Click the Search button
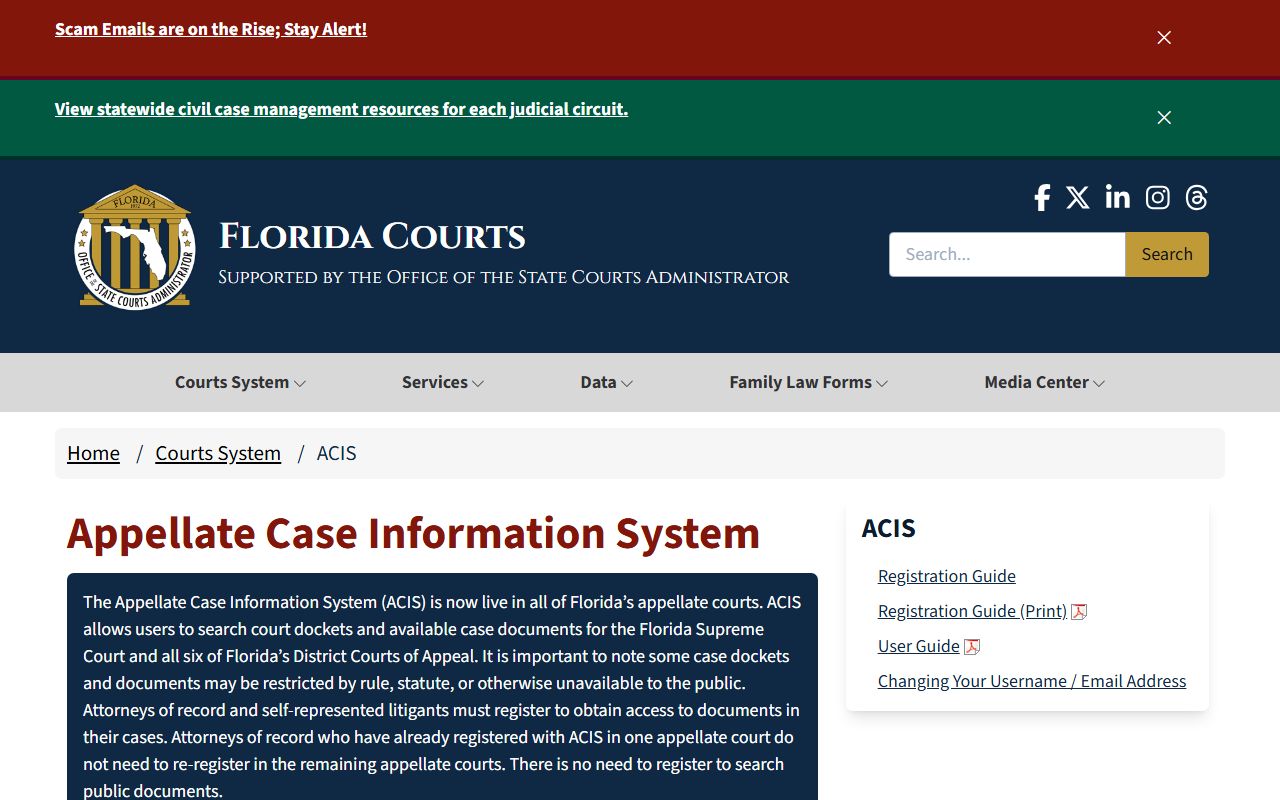This screenshot has height=800, width=1280. click(1167, 254)
